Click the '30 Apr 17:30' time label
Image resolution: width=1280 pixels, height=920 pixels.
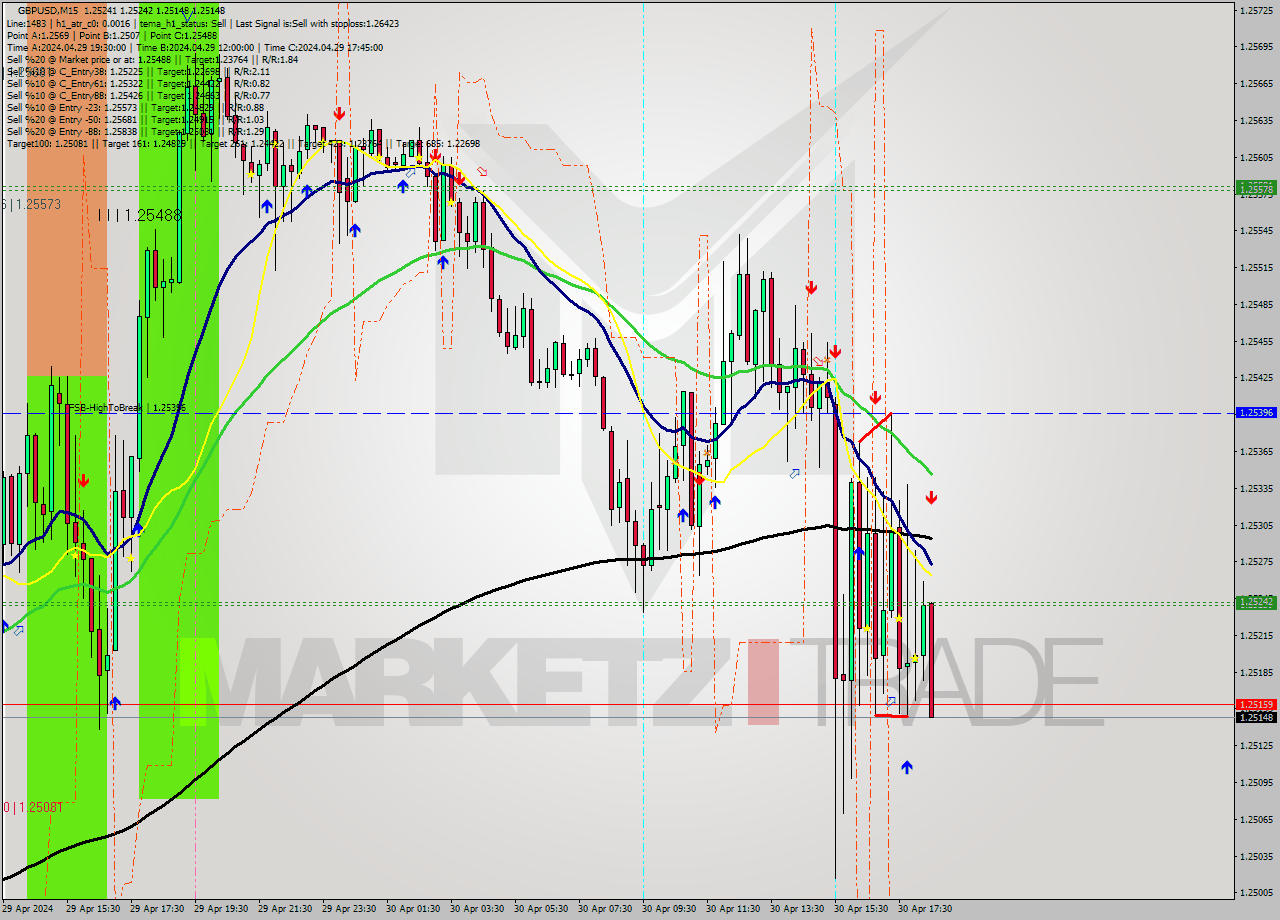pos(926,909)
